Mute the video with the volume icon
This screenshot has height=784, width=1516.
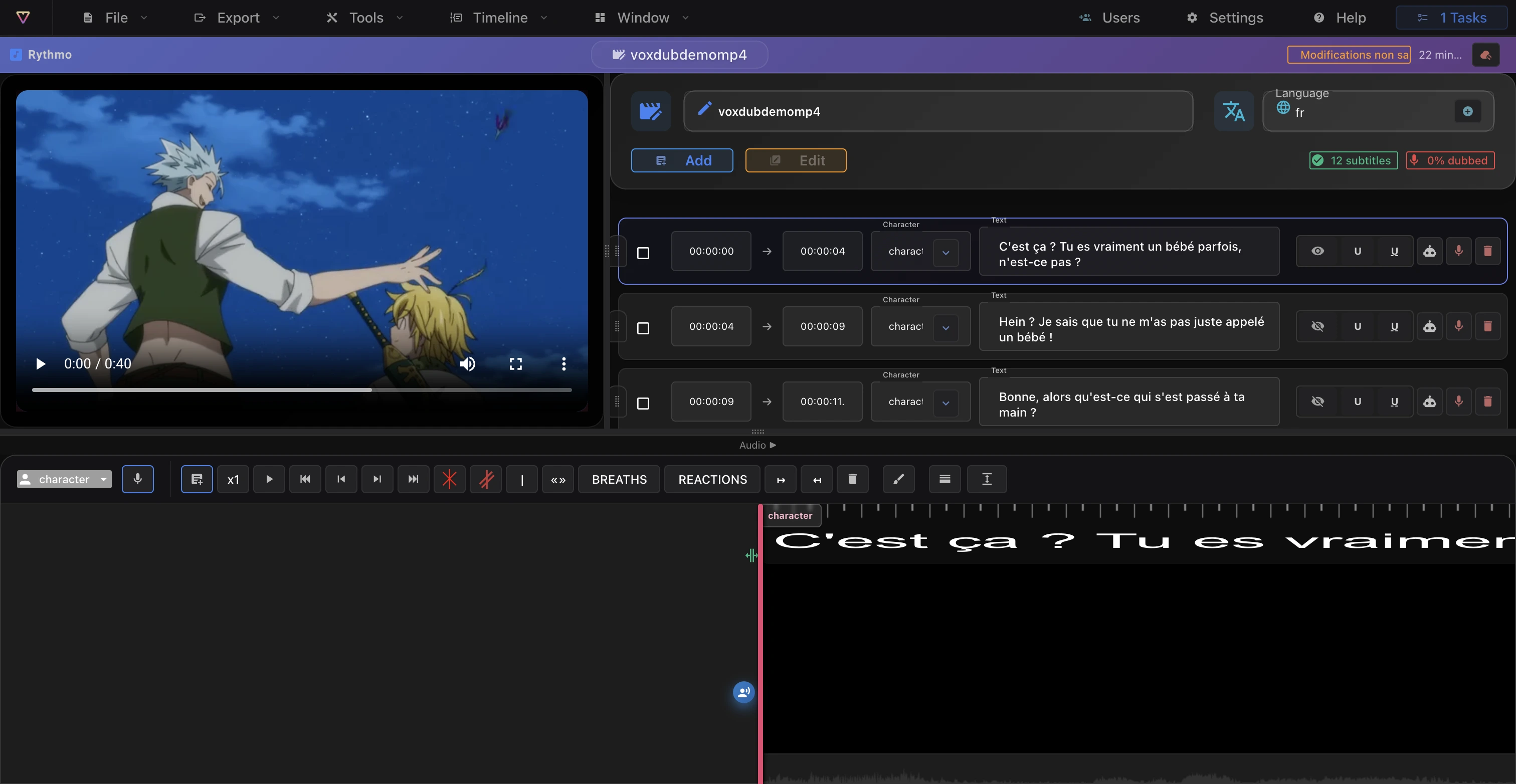(x=468, y=364)
